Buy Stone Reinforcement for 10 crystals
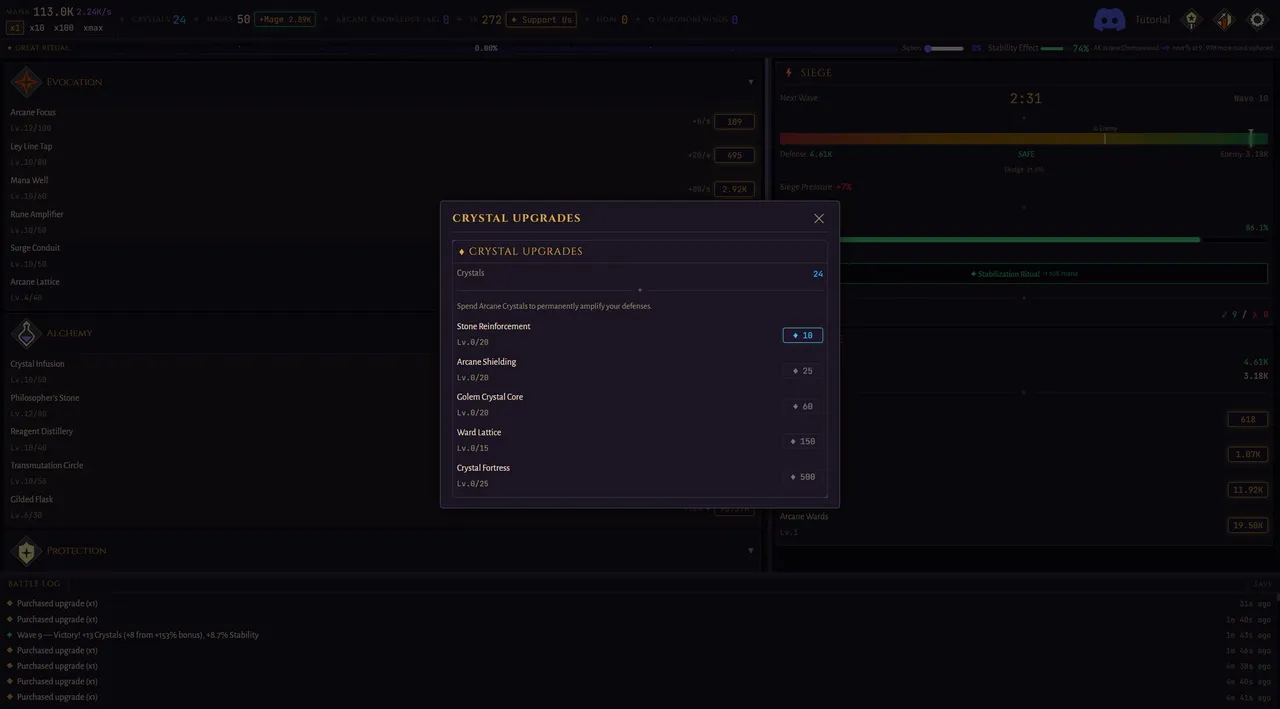Viewport: 1280px width, 709px height. [803, 335]
